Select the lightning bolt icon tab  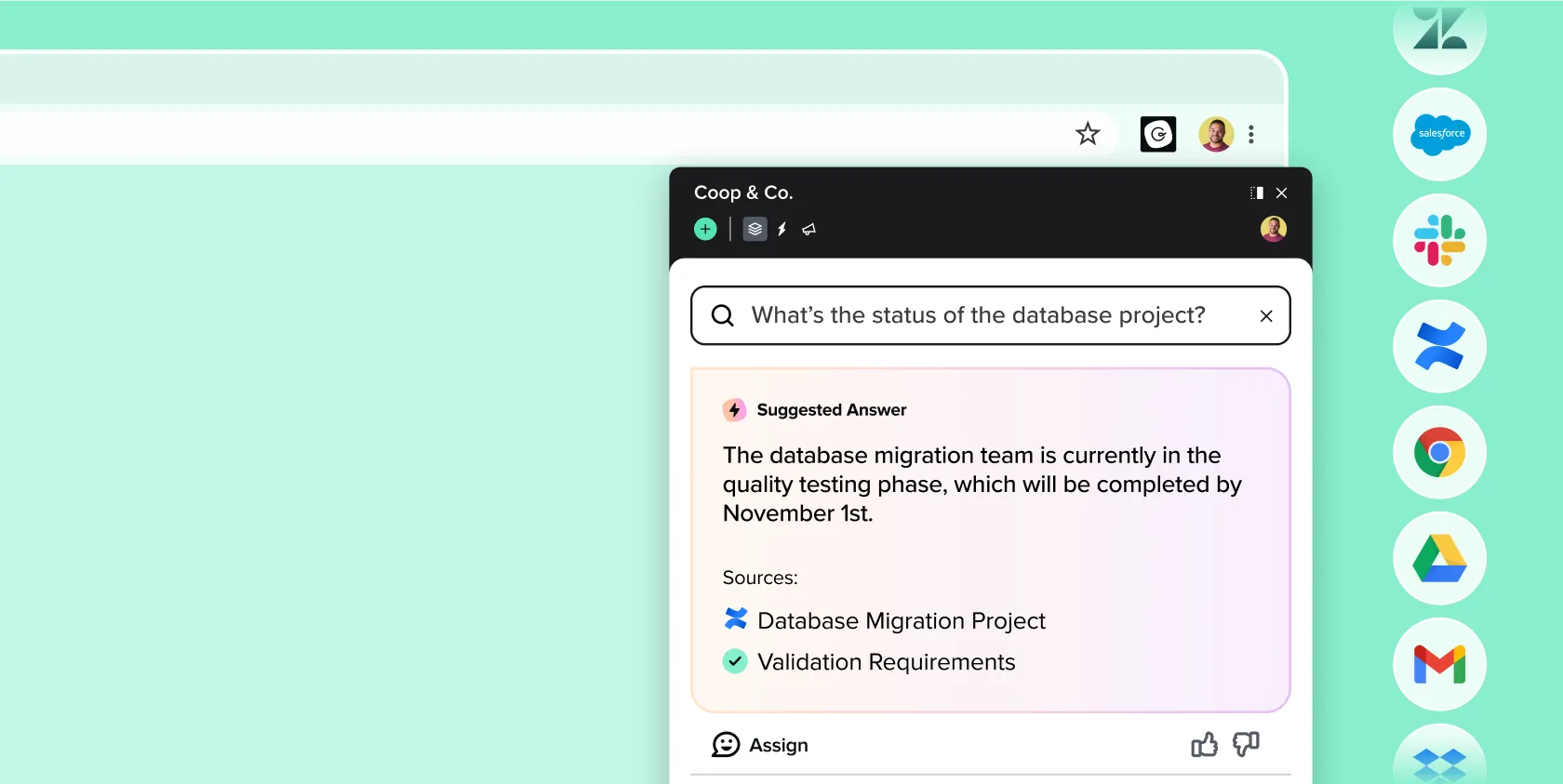tap(782, 229)
